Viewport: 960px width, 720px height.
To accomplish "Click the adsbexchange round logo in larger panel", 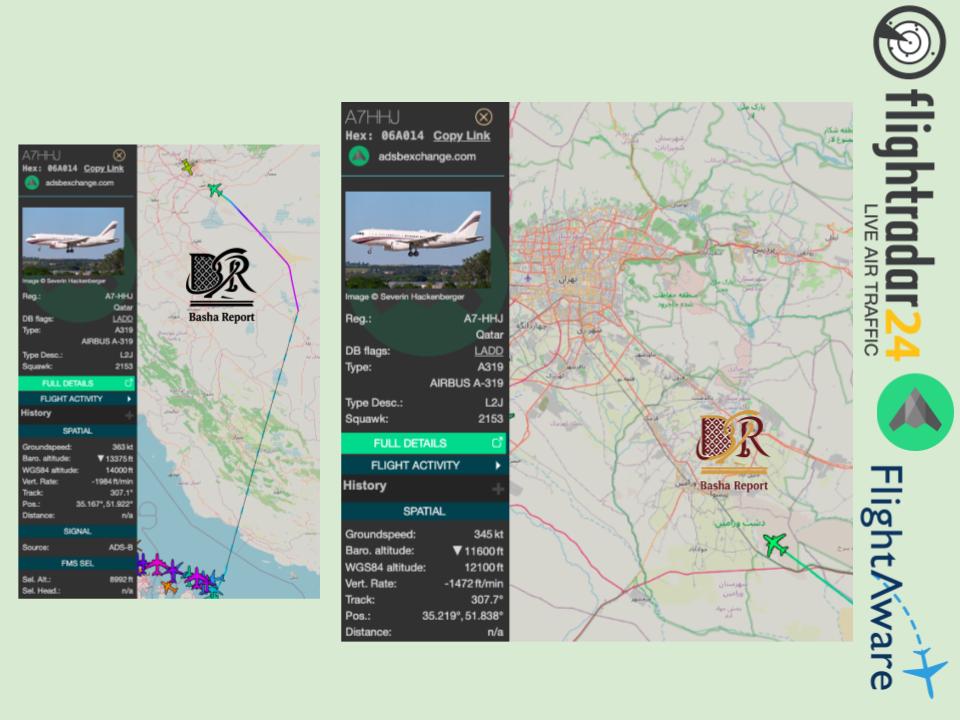I will (x=359, y=157).
